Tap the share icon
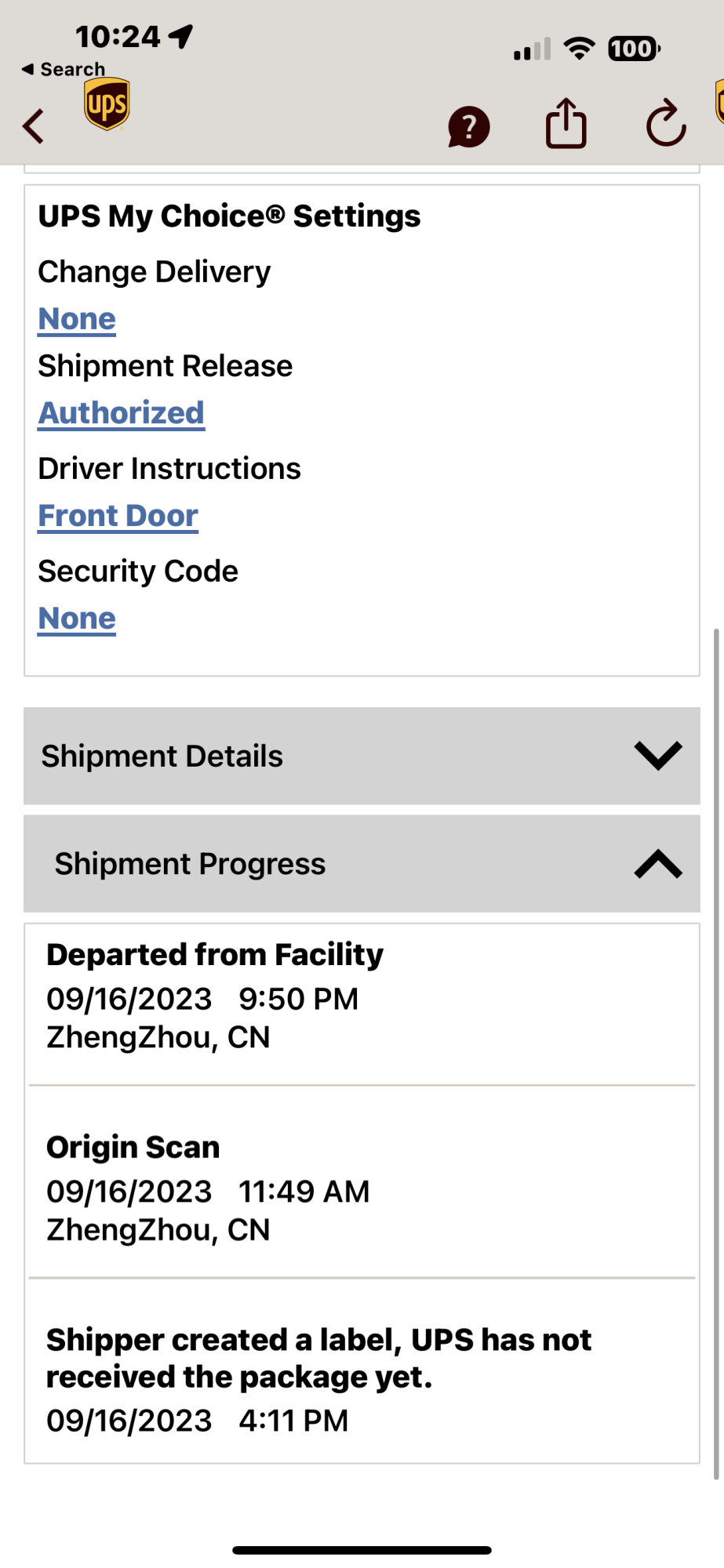This screenshot has width=724, height=1568. click(x=566, y=124)
